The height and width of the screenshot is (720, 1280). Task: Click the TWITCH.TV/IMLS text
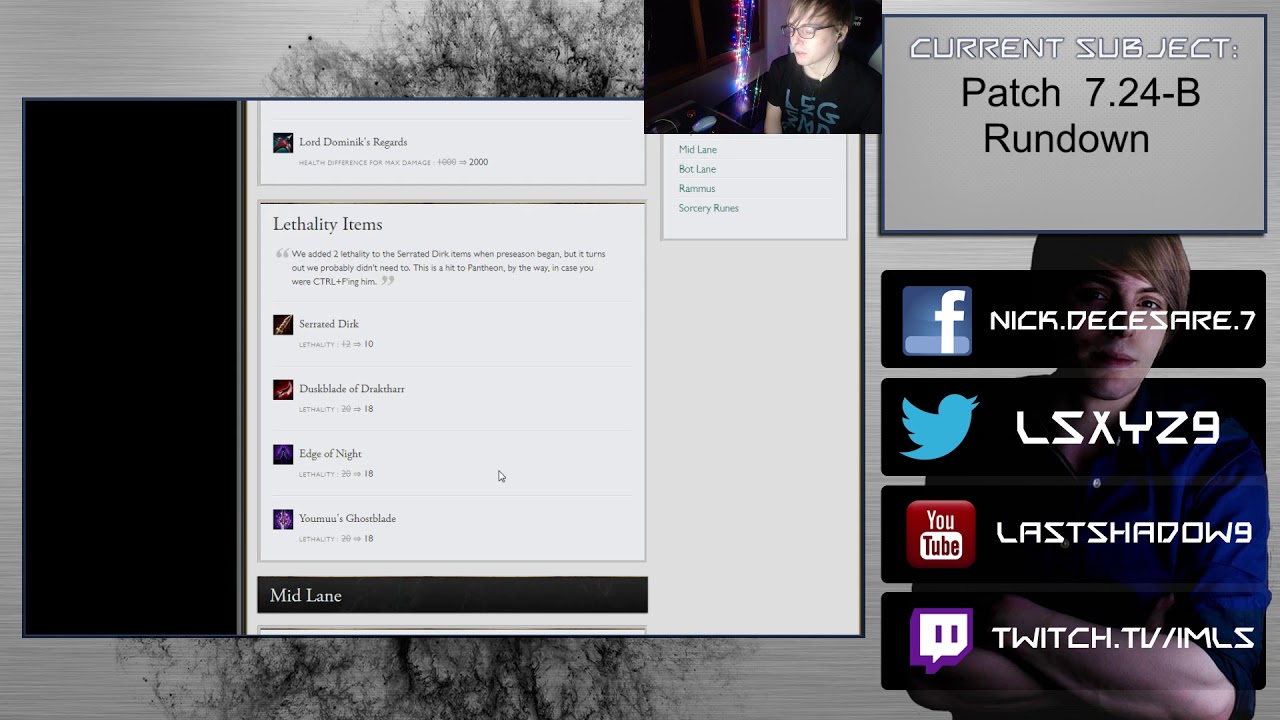tap(1123, 639)
